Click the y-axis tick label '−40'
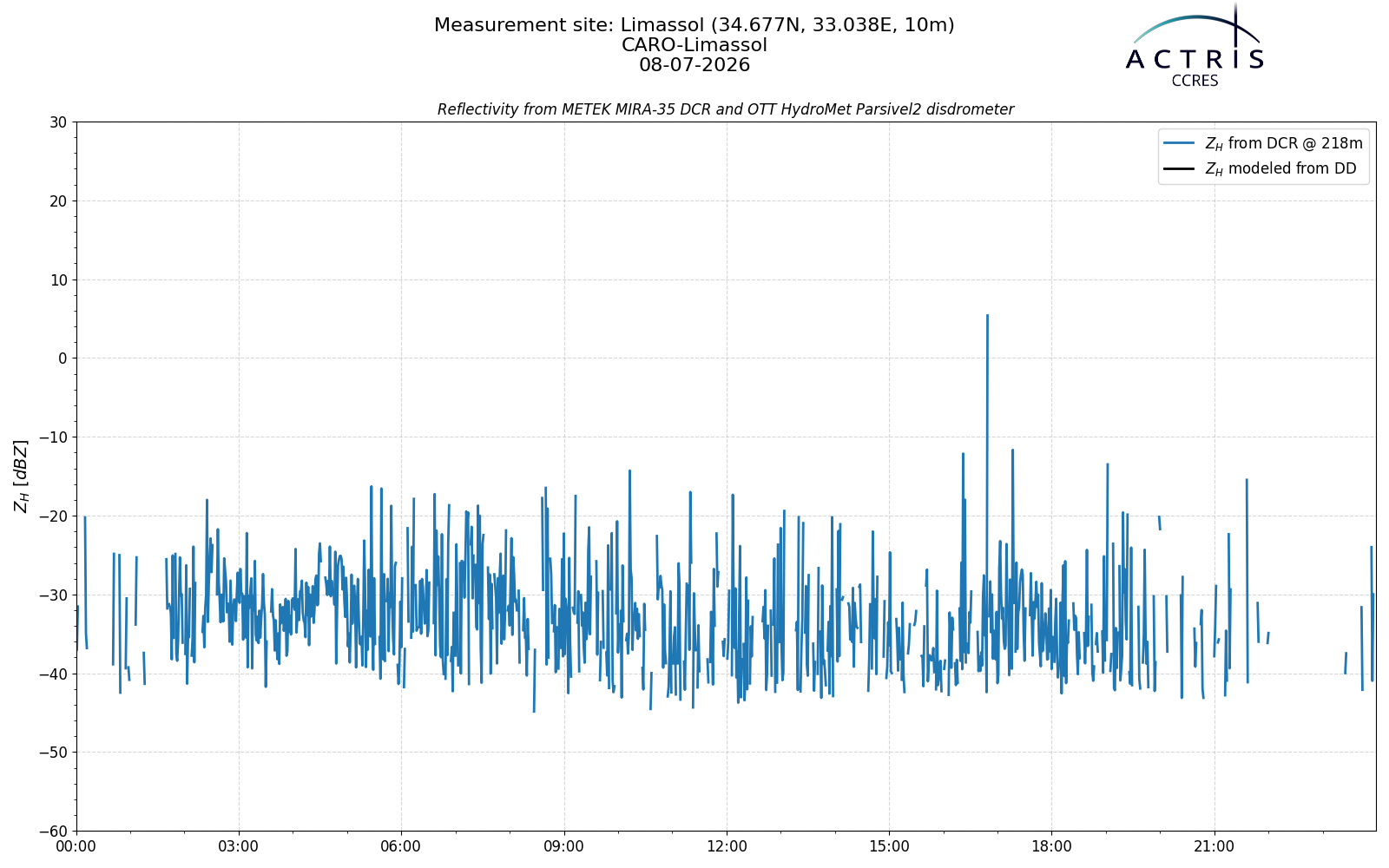The height and width of the screenshot is (868, 1389). [52, 674]
